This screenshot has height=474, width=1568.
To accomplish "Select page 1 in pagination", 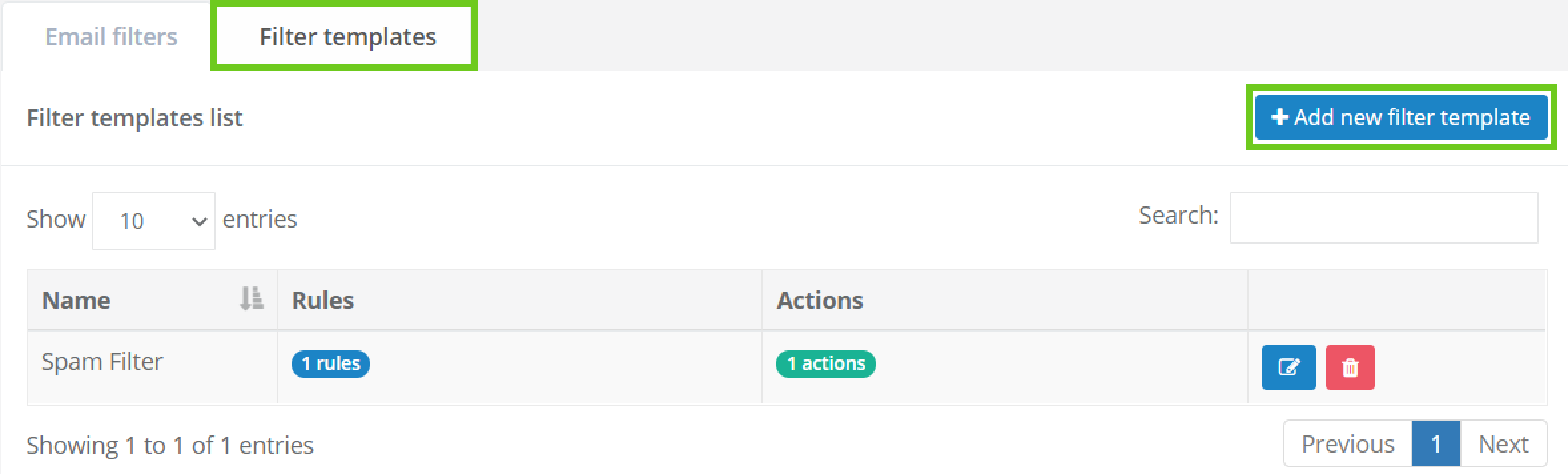I will click(x=1436, y=444).
